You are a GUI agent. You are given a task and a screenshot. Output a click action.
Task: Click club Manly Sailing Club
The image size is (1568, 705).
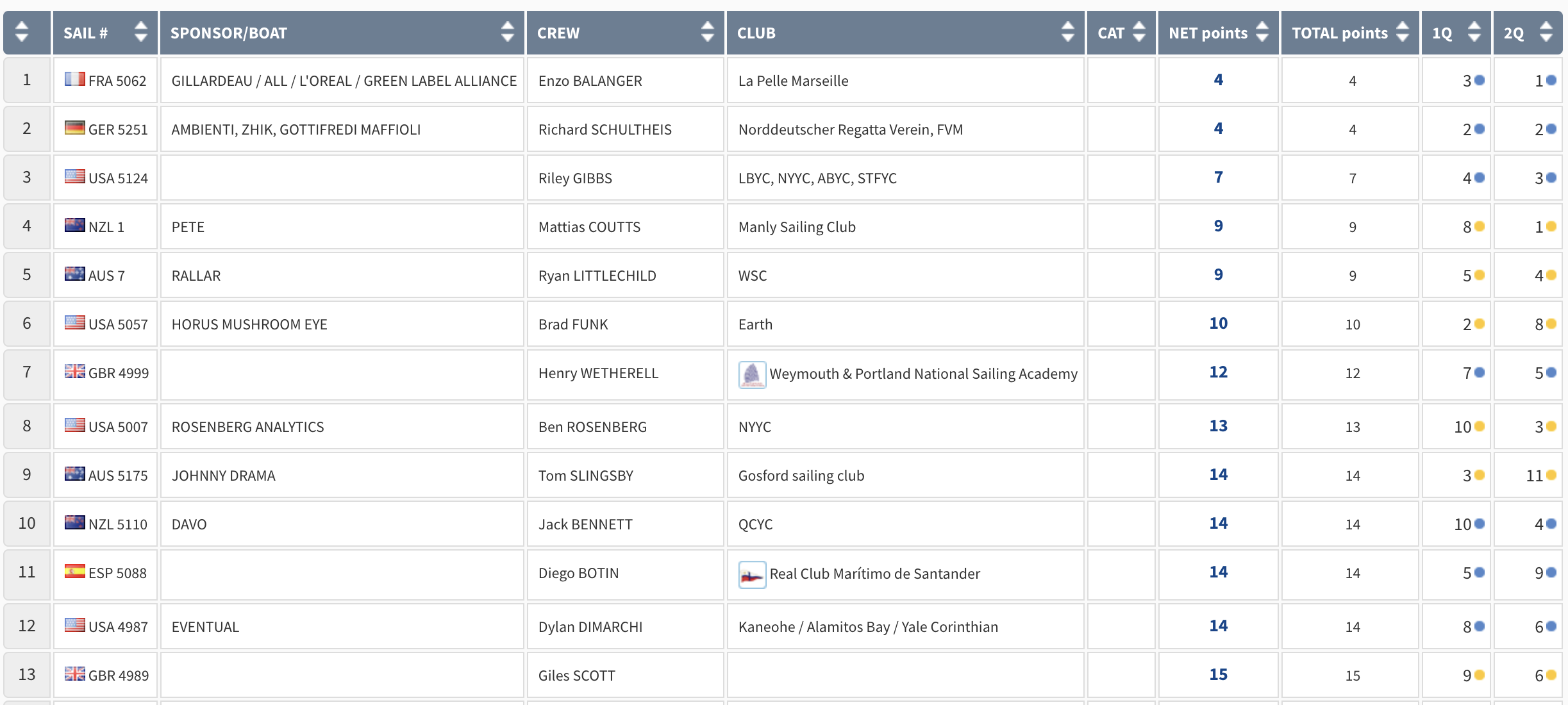[x=797, y=227]
